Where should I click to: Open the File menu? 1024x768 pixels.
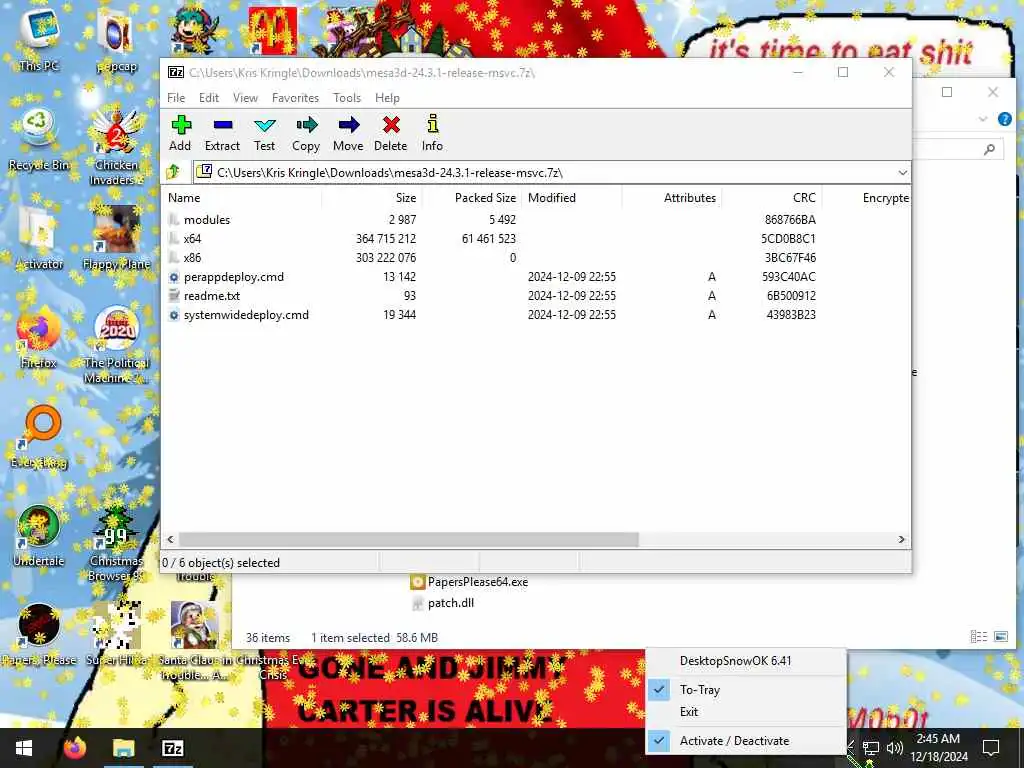tap(176, 98)
